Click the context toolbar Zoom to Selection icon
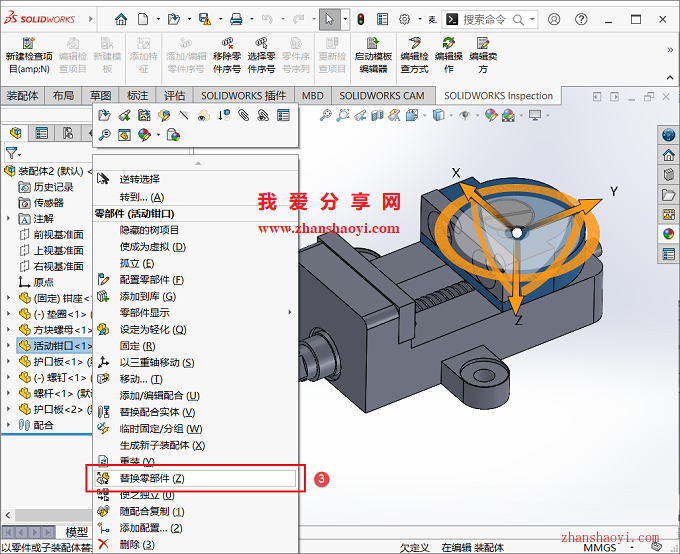This screenshot has width=680, height=554. pyautogui.click(x=105, y=135)
